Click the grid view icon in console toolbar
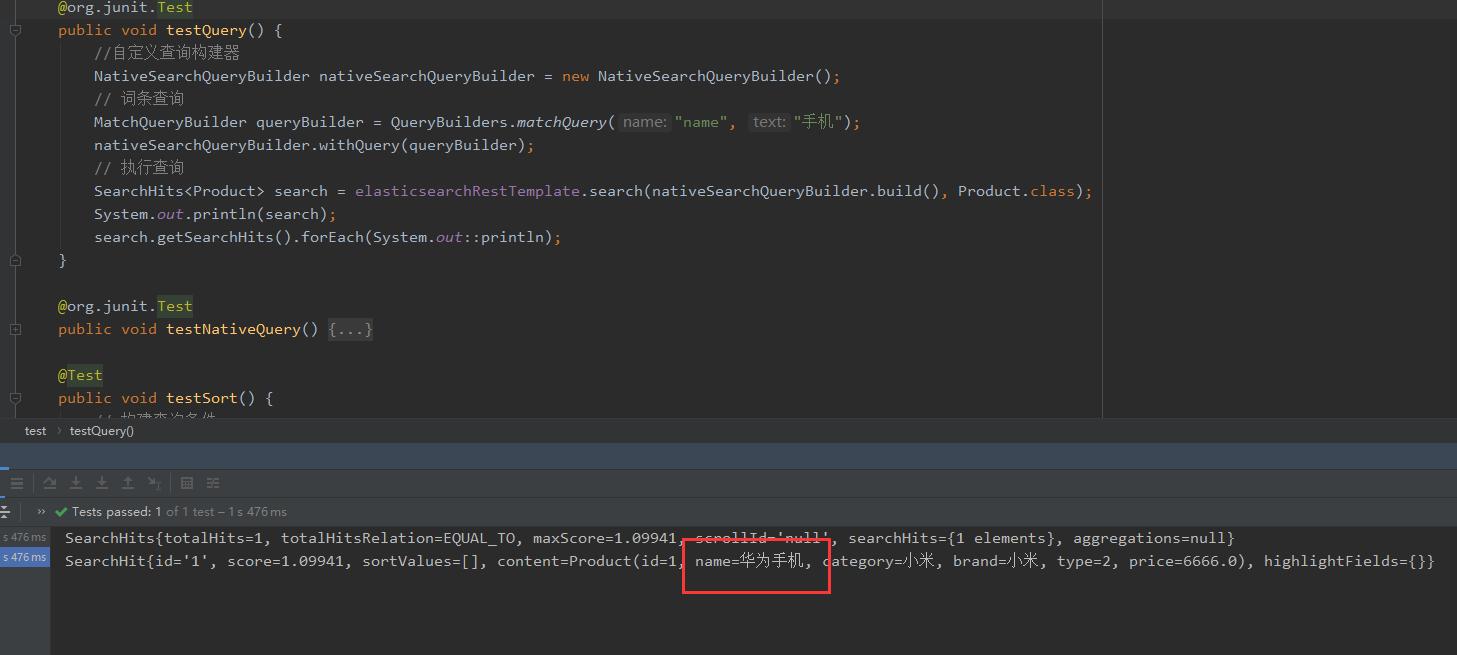The width and height of the screenshot is (1457, 655). click(186, 483)
